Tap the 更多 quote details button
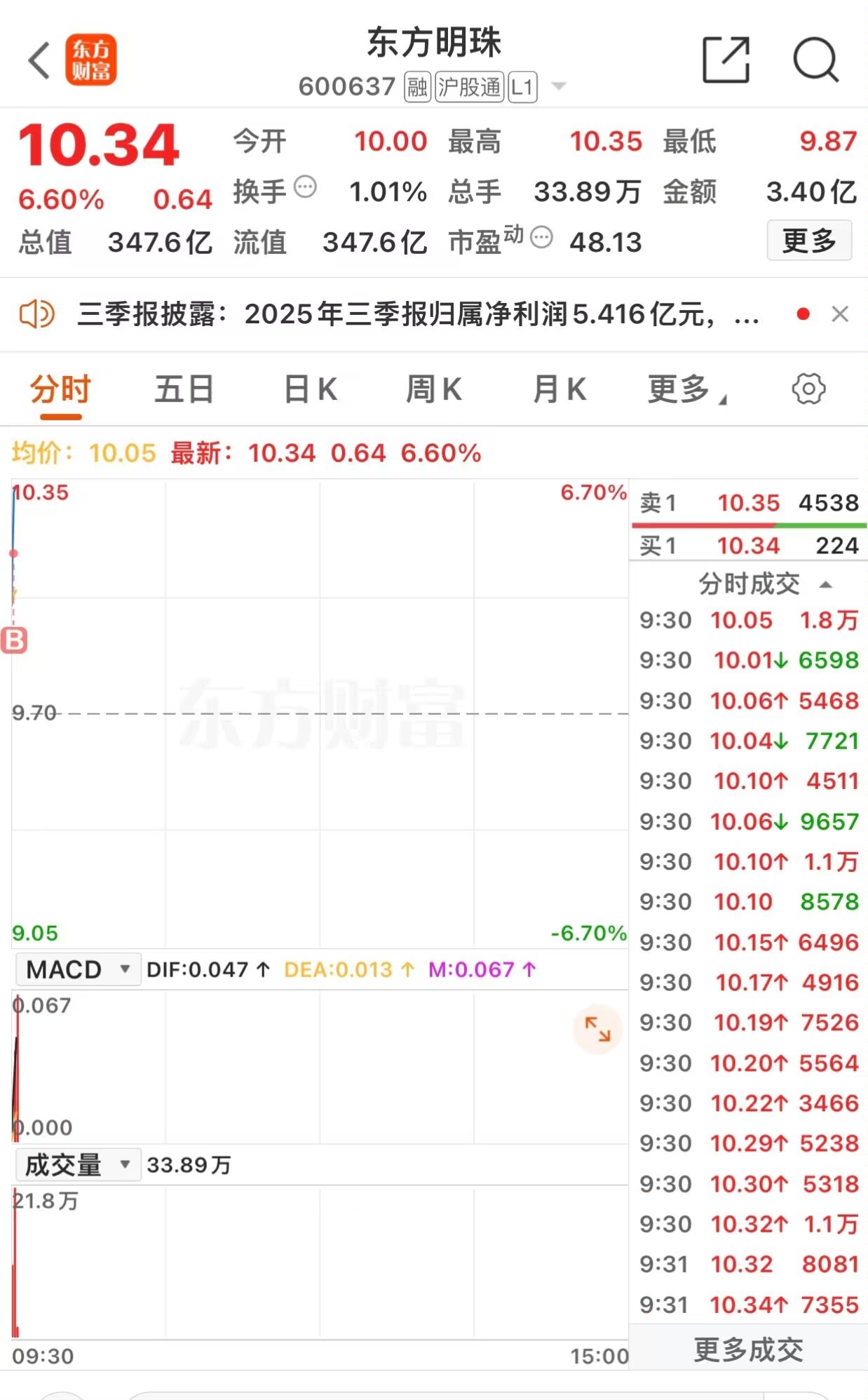The width and height of the screenshot is (868, 1400). click(809, 241)
